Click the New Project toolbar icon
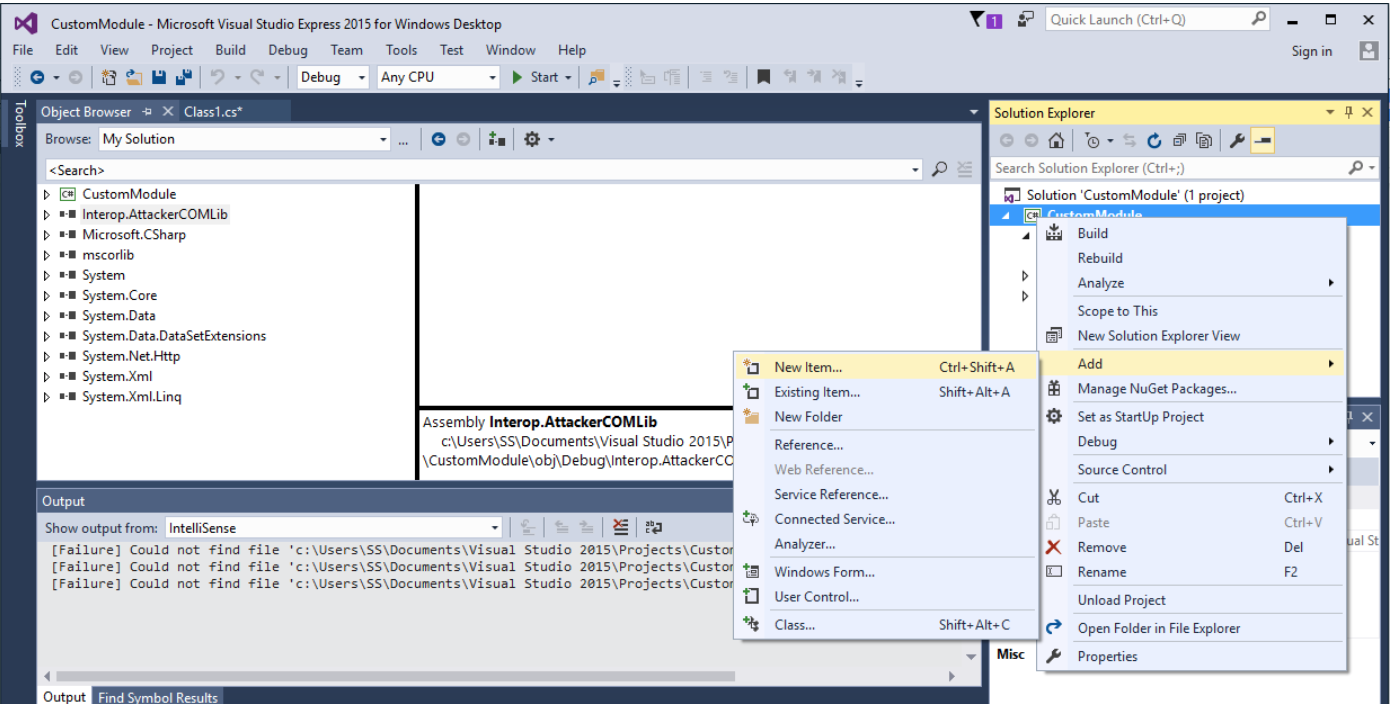Image resolution: width=1392 pixels, height=704 pixels. pyautogui.click(x=110, y=77)
